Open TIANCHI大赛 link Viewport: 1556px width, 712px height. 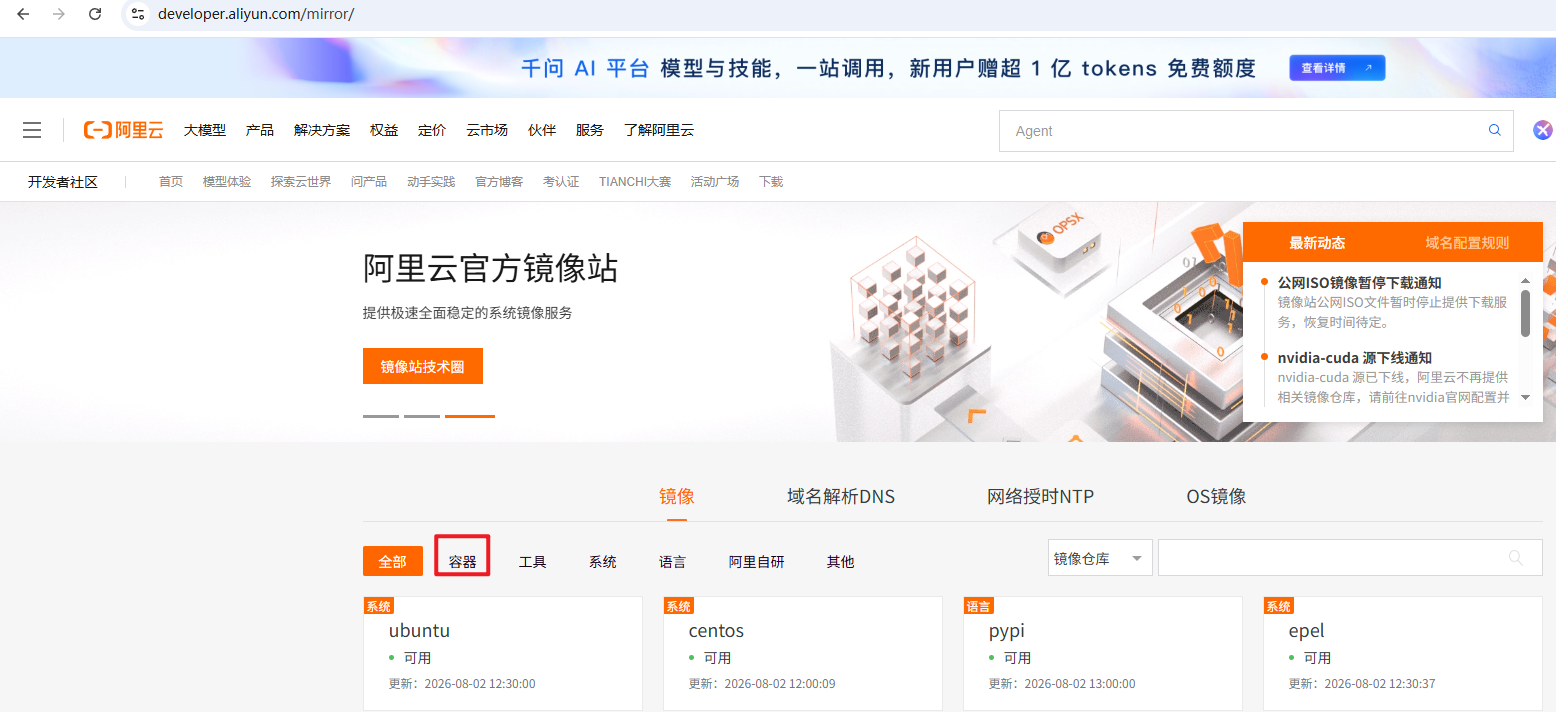(635, 182)
